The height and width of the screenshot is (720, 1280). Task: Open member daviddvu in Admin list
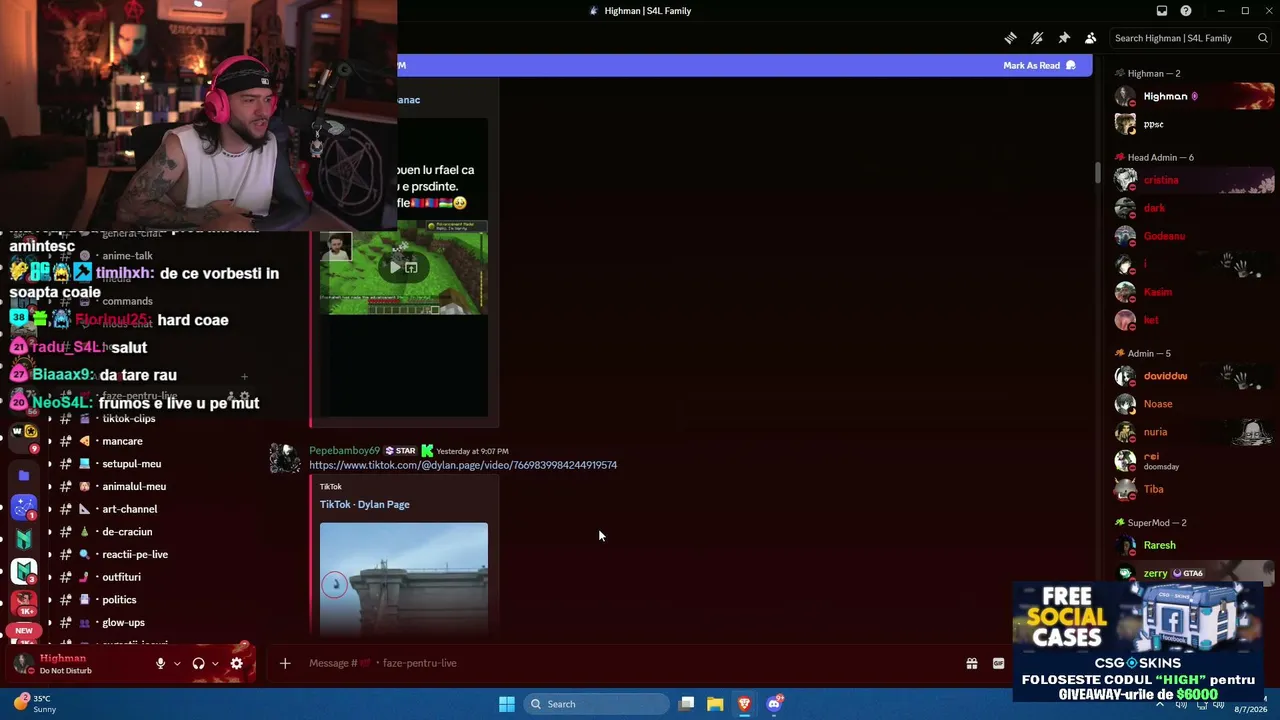[x=1194, y=376]
